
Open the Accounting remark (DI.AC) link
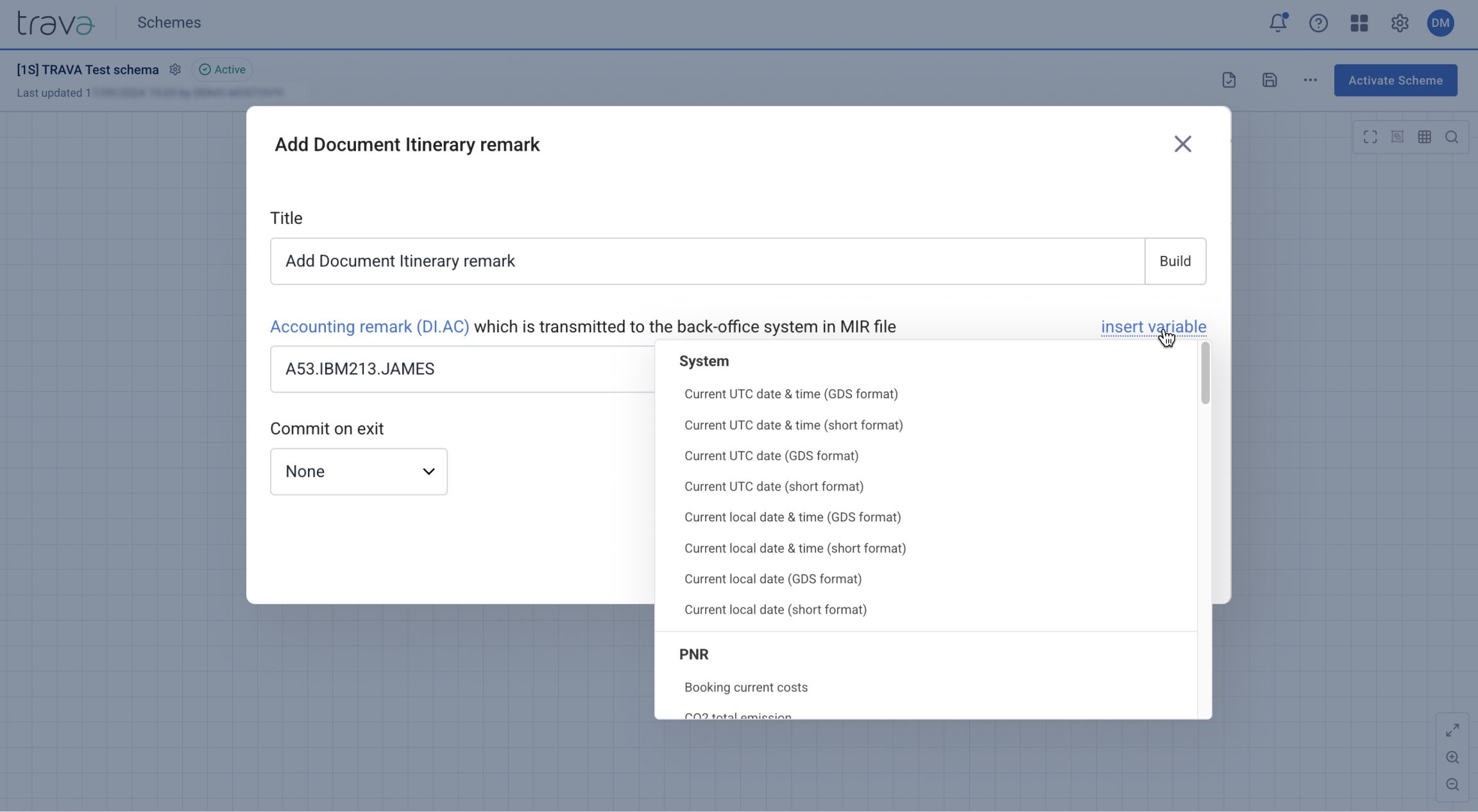[369, 326]
